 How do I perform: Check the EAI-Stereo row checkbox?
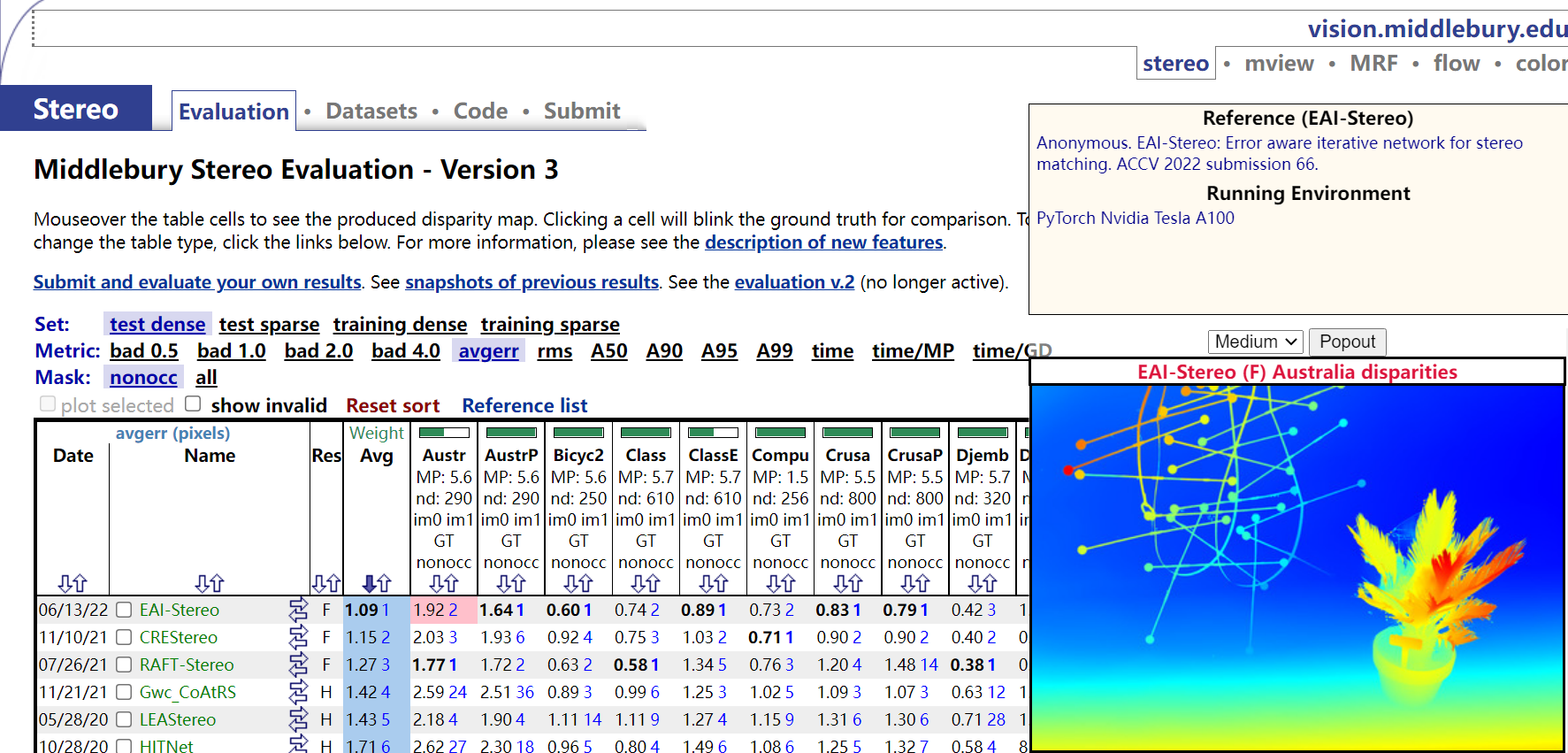124,610
